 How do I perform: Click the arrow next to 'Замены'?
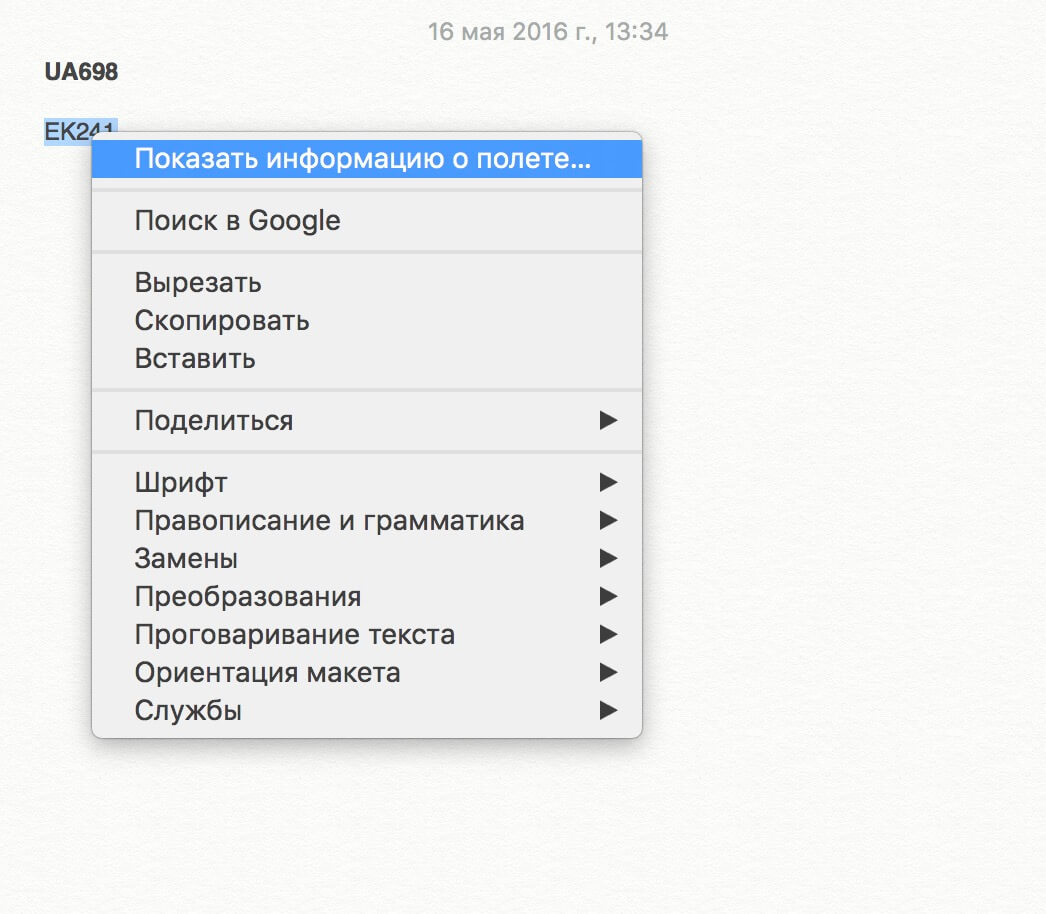608,559
